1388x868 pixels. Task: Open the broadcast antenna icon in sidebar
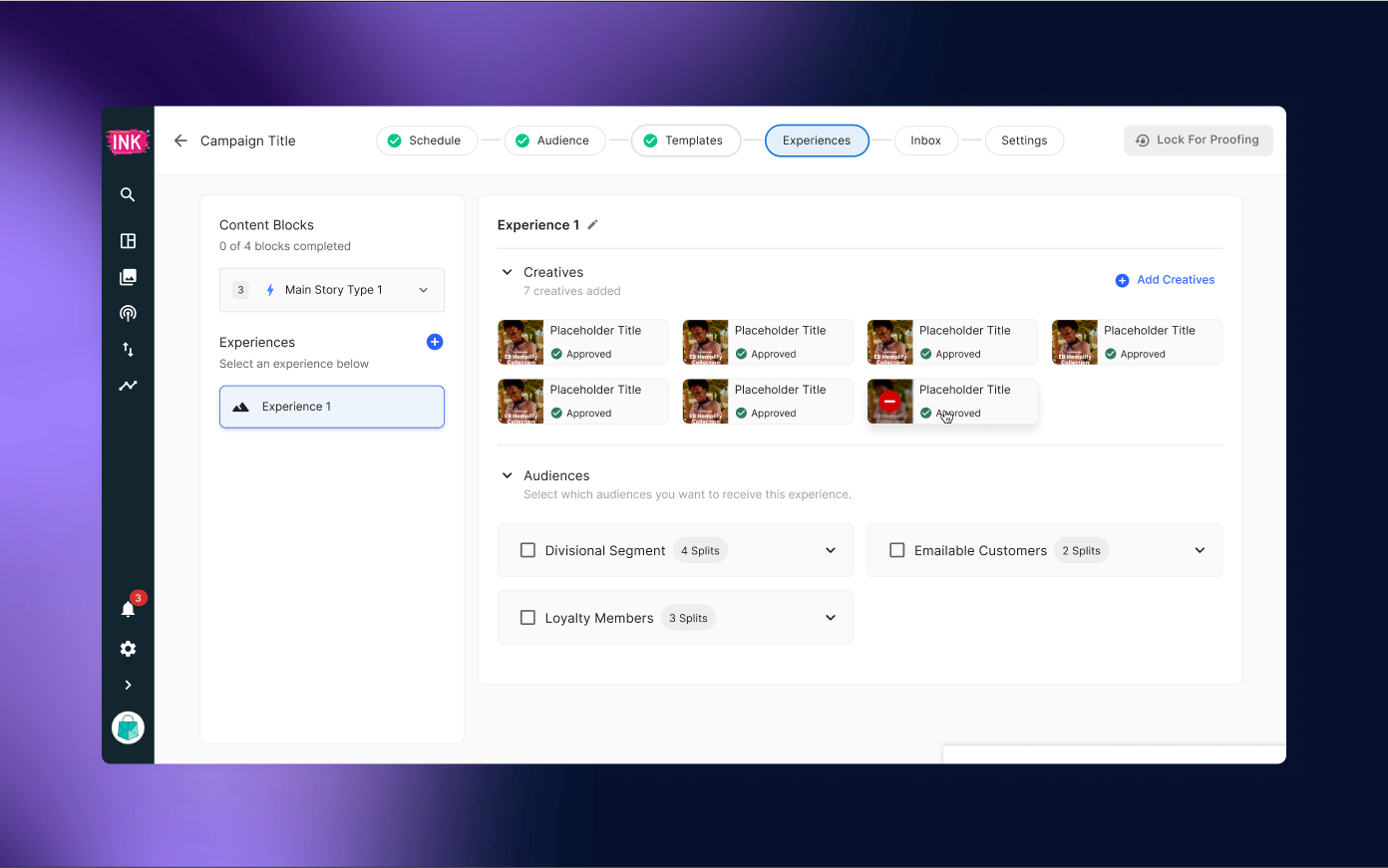(128, 313)
